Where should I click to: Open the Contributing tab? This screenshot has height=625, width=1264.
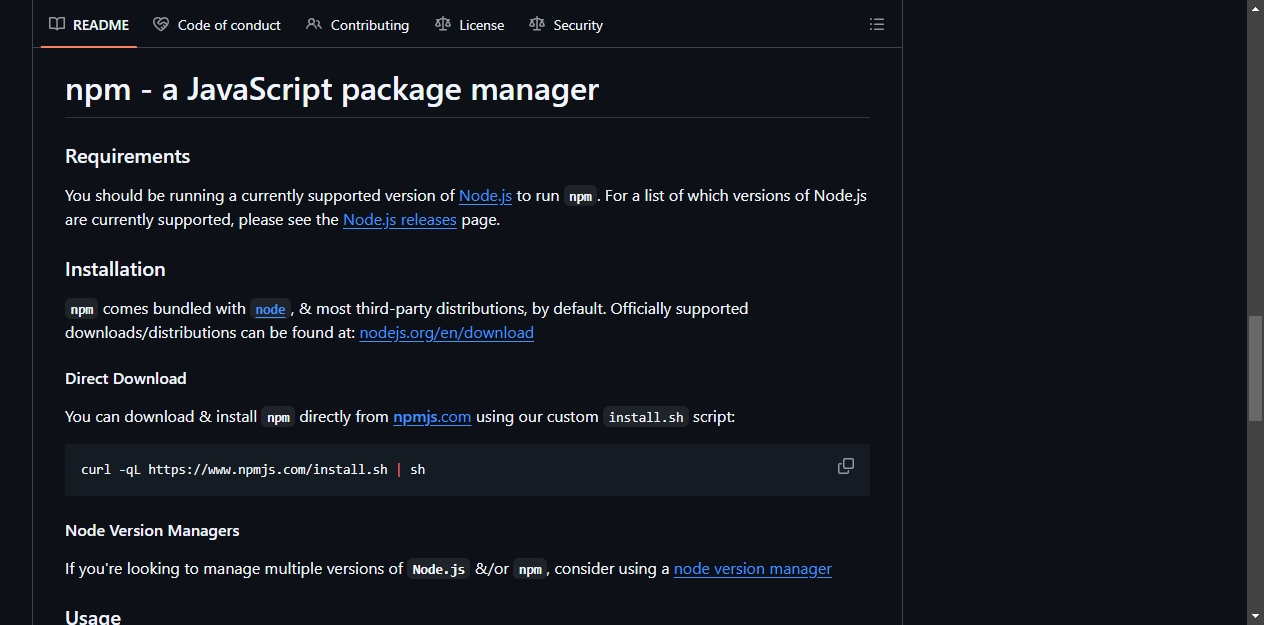point(357,24)
